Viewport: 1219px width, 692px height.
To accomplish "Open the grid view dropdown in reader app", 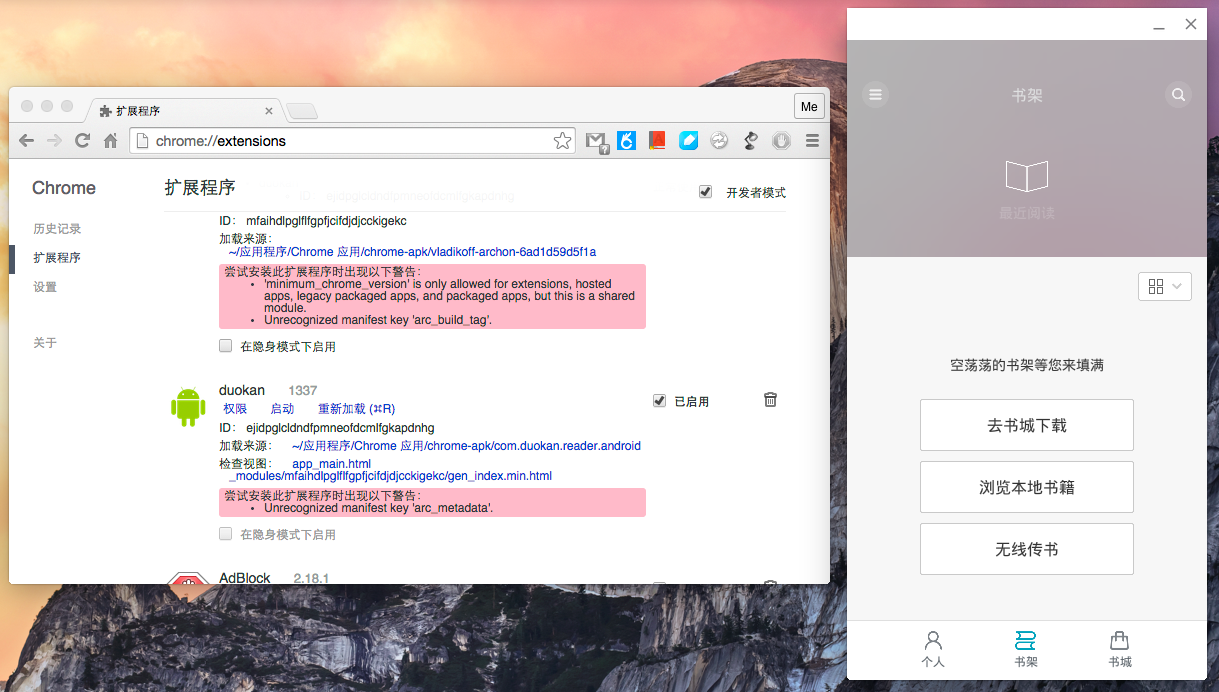I will [1165, 286].
